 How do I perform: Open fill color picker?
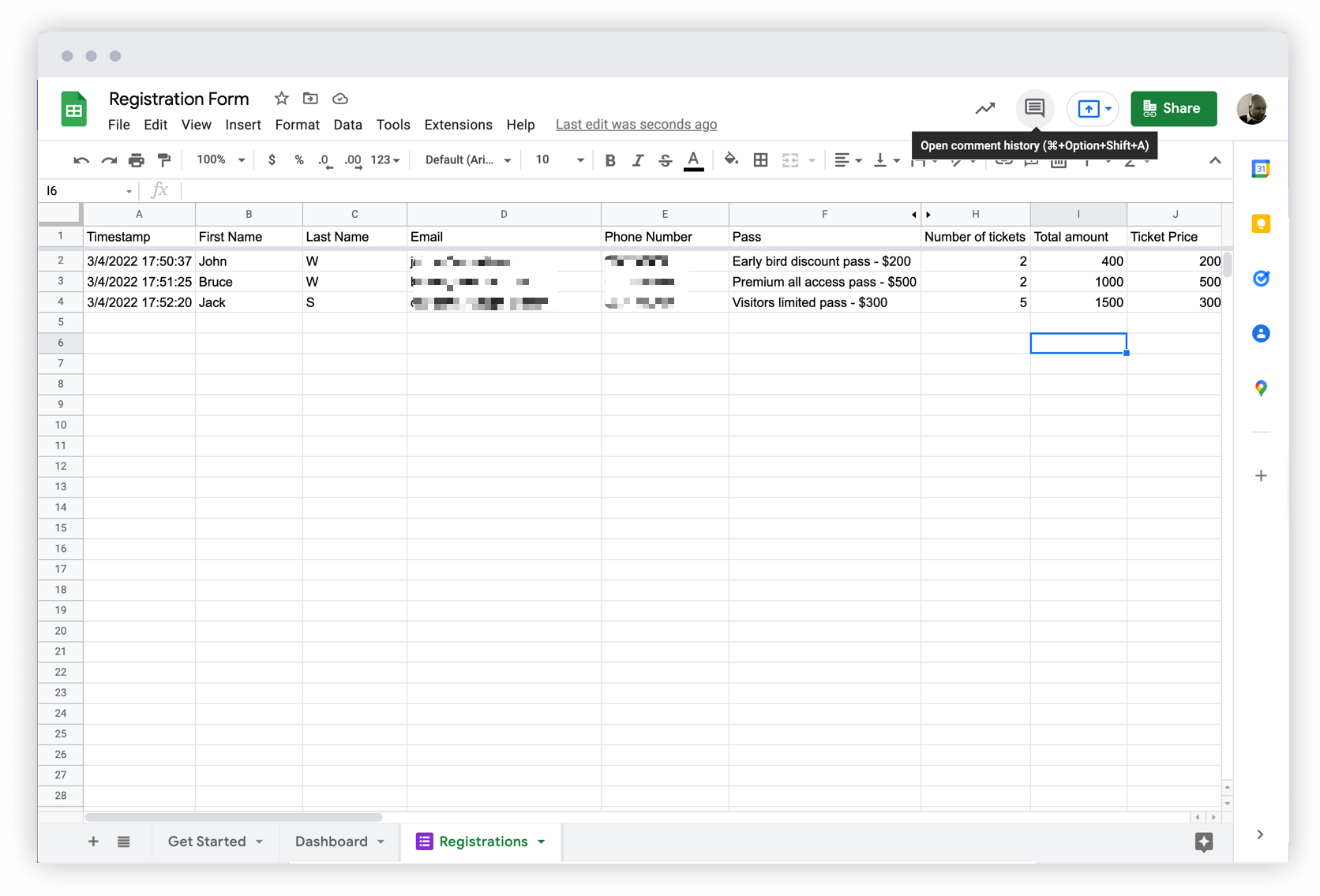tap(731, 159)
